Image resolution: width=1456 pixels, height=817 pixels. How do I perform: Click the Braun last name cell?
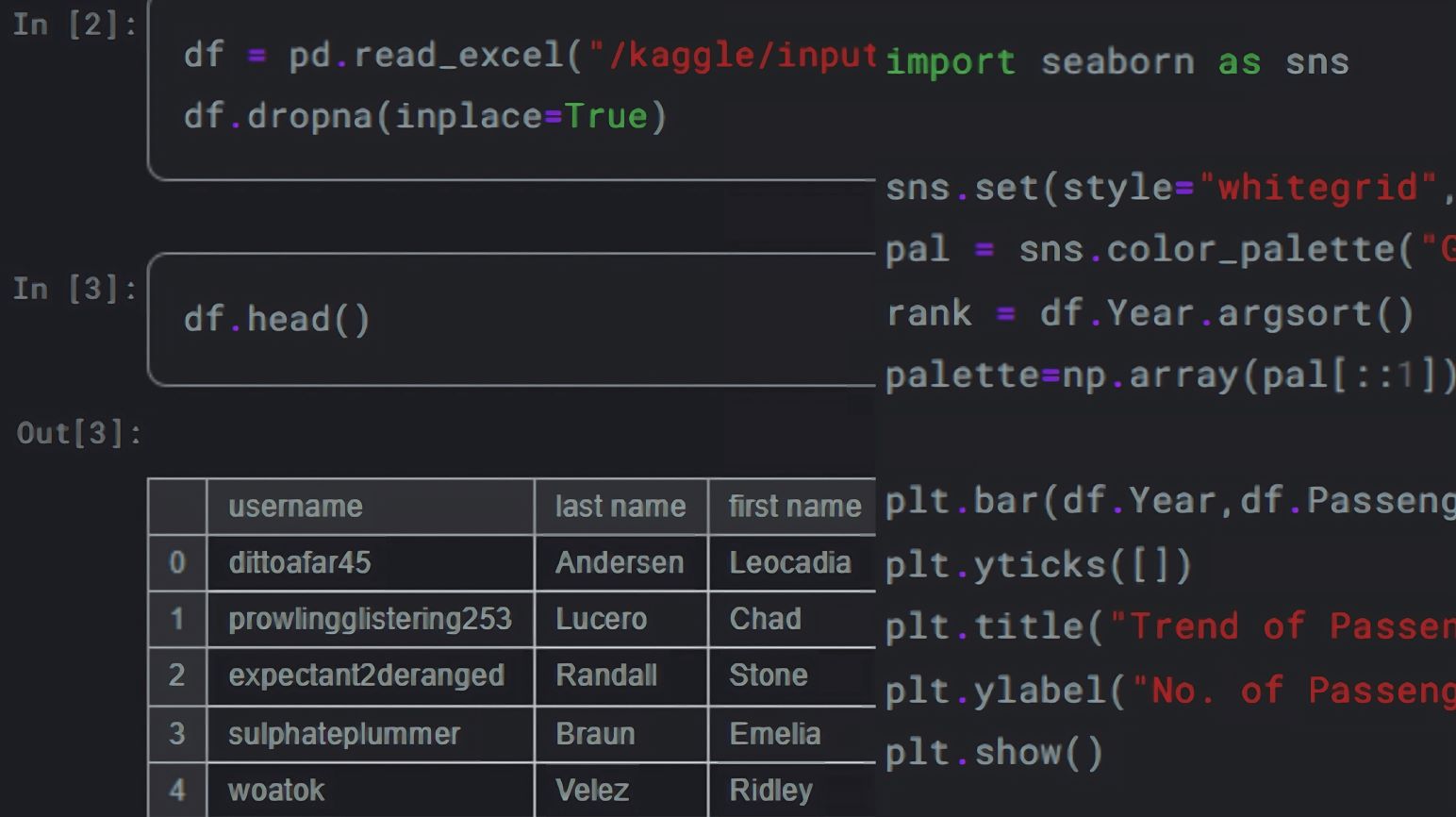click(620, 733)
